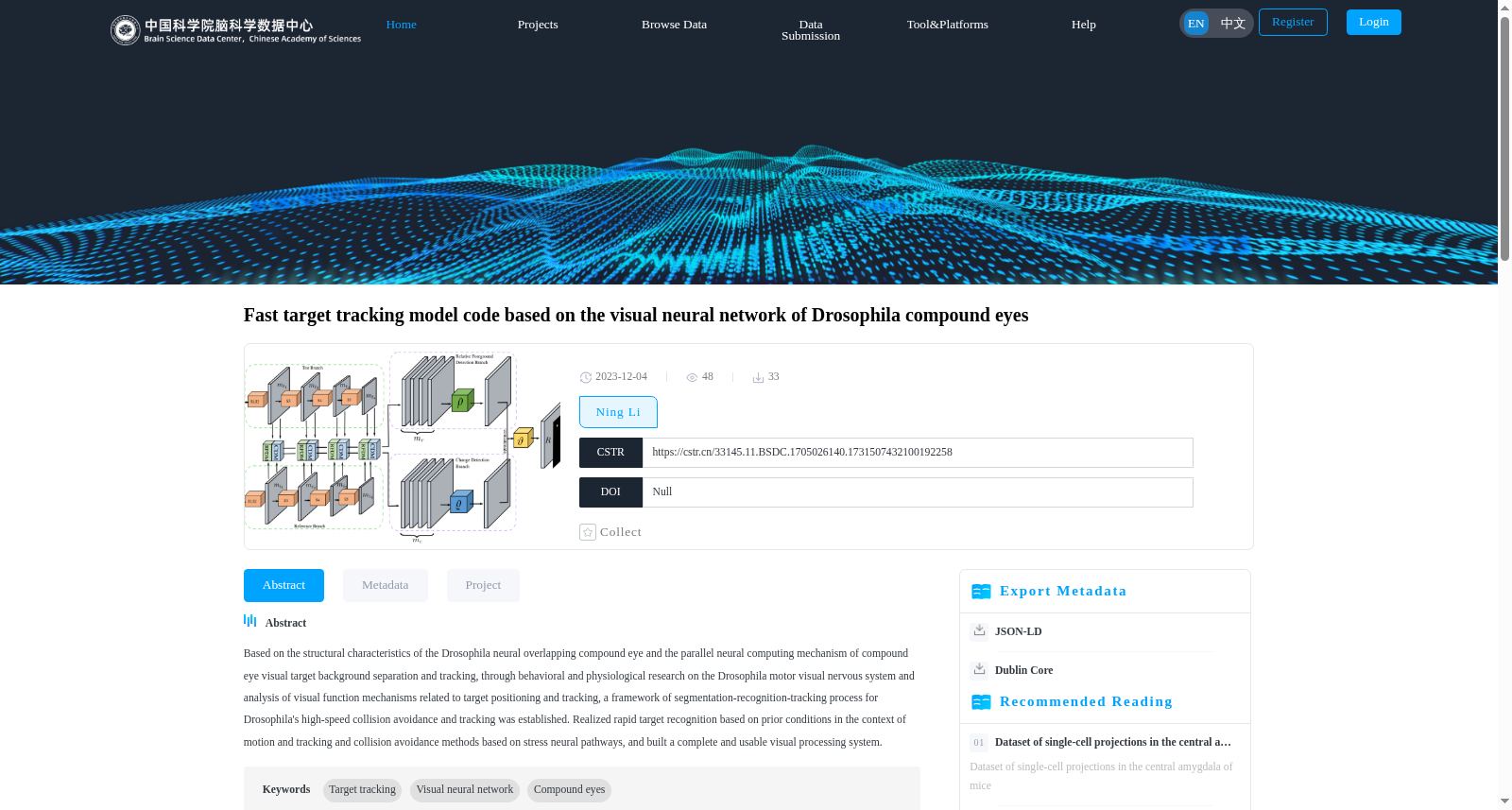
Task: Click the Brain Science Data Center logo
Action: click(x=235, y=30)
